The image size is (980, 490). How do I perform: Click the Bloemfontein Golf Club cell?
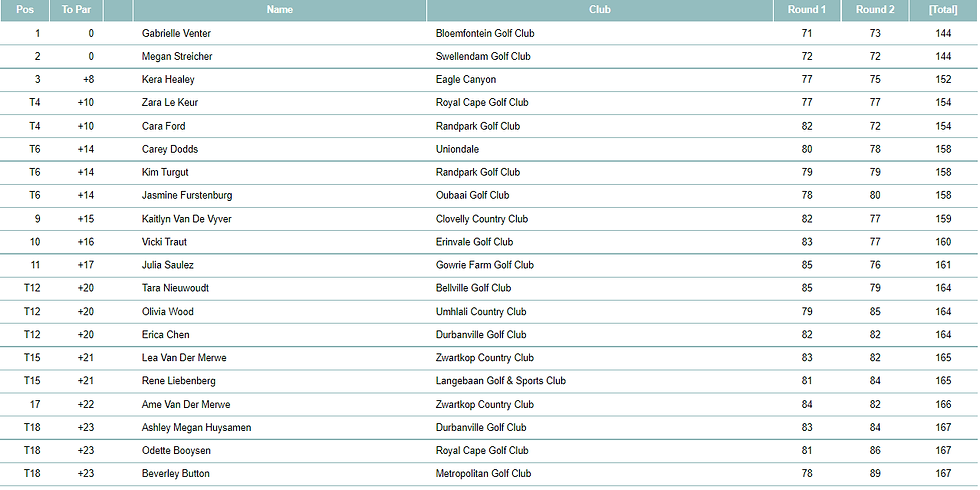(485, 34)
